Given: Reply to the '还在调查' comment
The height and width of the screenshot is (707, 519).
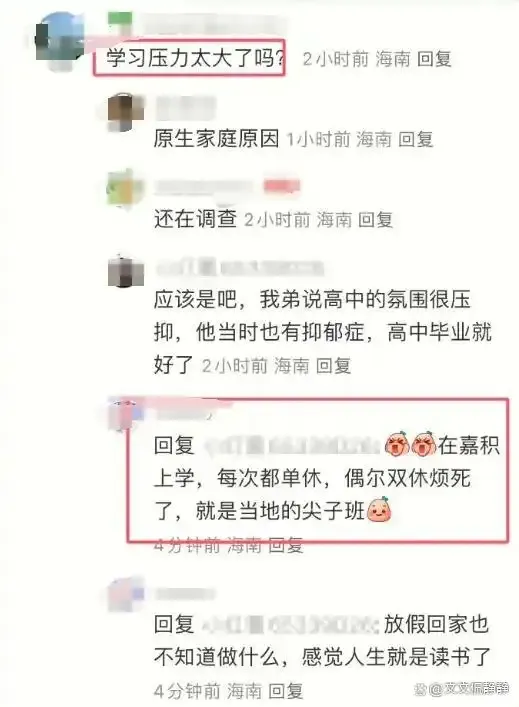Looking at the screenshot, I should coord(375,220).
